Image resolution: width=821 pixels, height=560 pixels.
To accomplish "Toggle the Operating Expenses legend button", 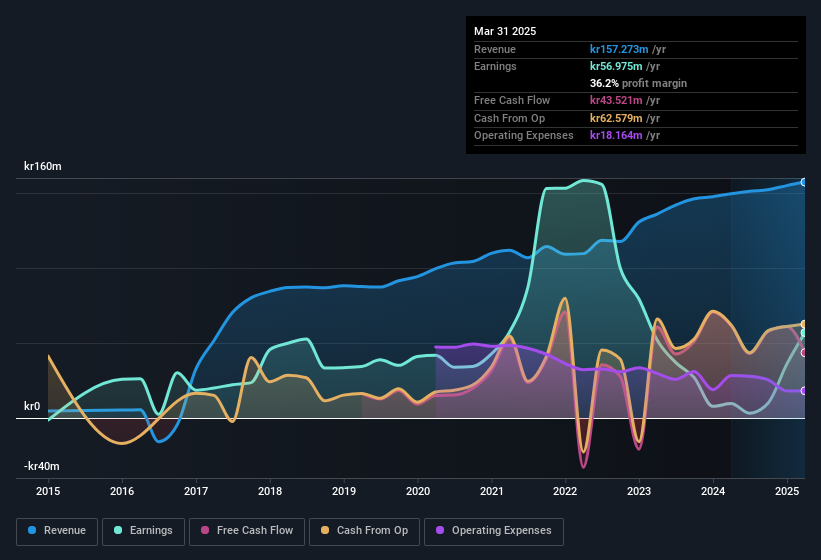I will click(494, 531).
